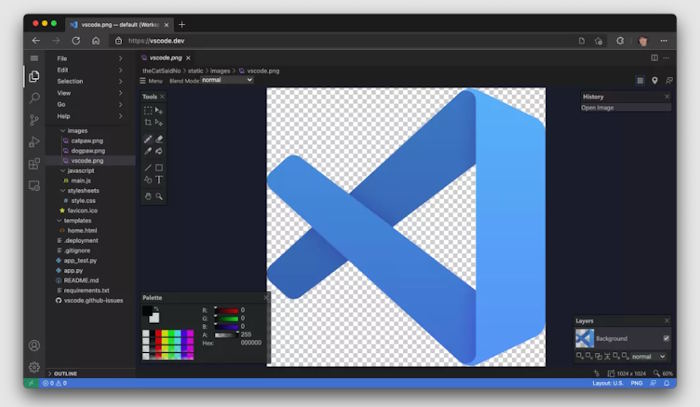Open Explorer in the activity bar
This screenshot has width=700, height=407.
click(34, 76)
